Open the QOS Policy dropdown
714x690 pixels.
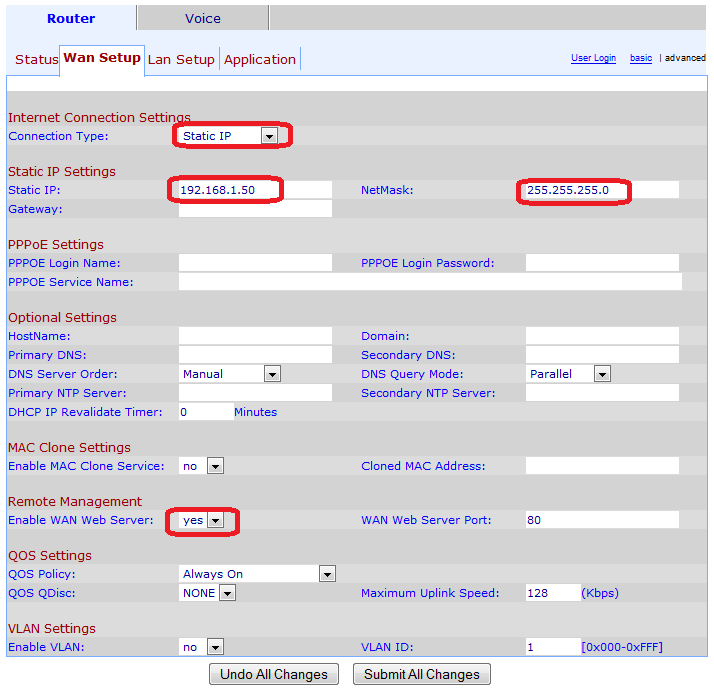pos(257,574)
